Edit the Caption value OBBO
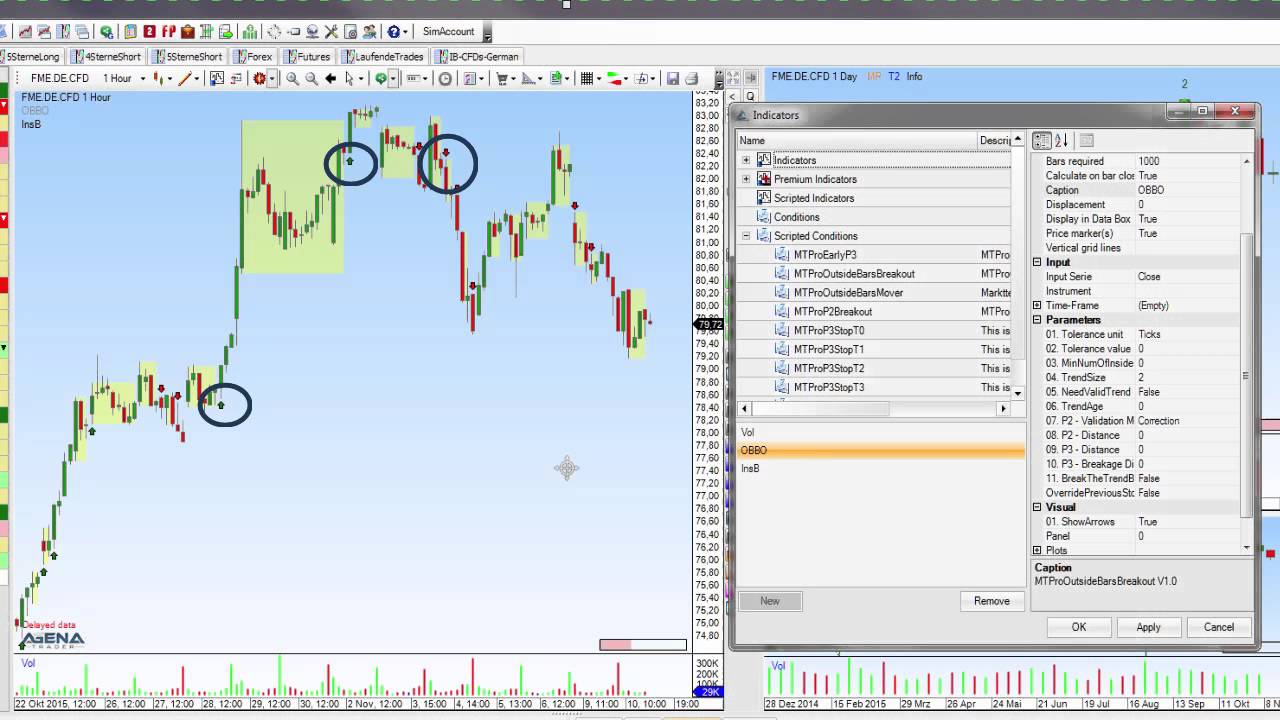The height and width of the screenshot is (720, 1280). point(1189,190)
